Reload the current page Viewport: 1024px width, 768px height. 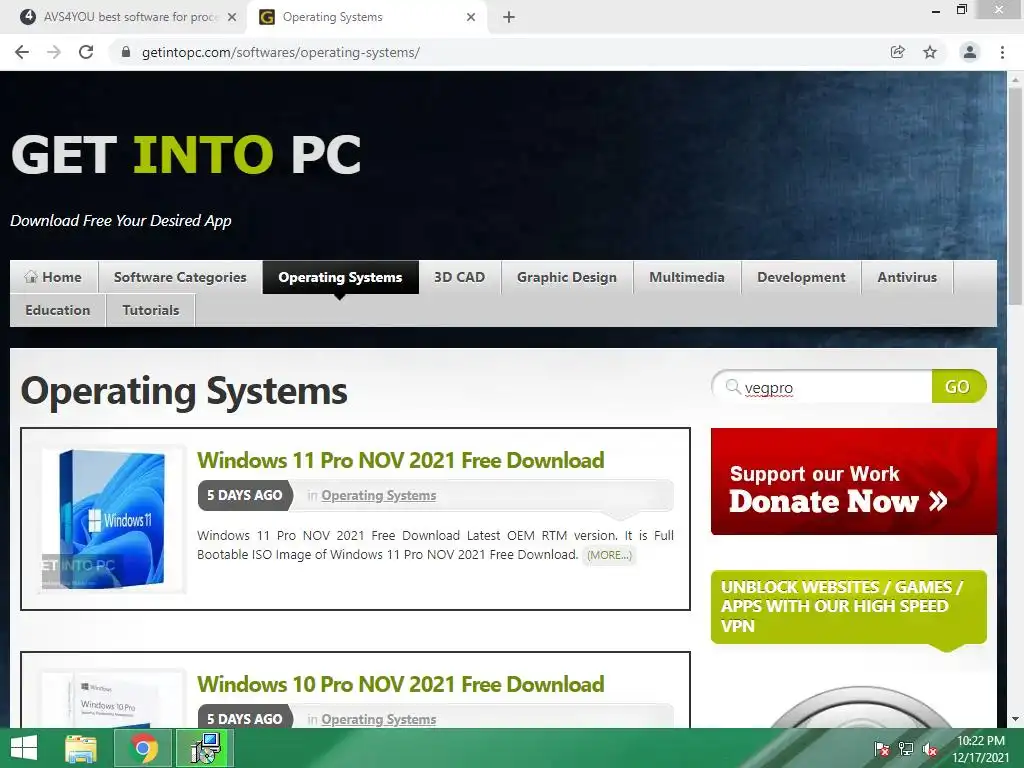pos(86,52)
